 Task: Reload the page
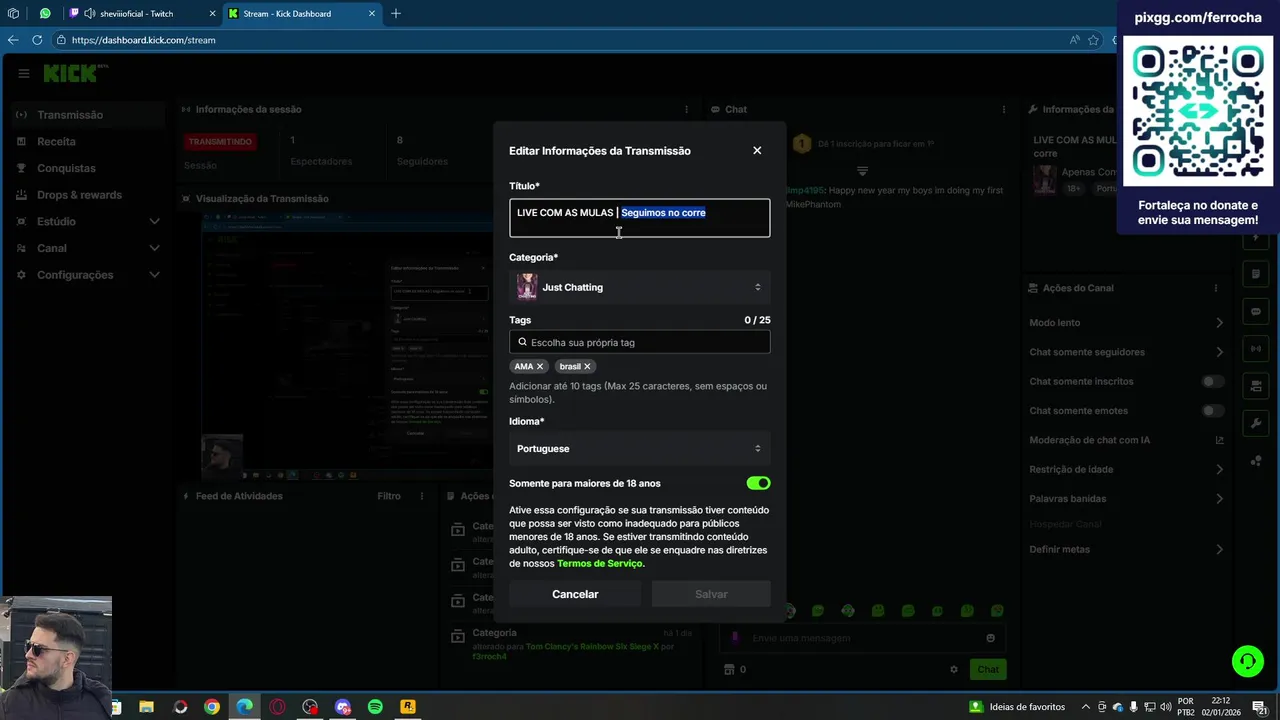[x=37, y=40]
